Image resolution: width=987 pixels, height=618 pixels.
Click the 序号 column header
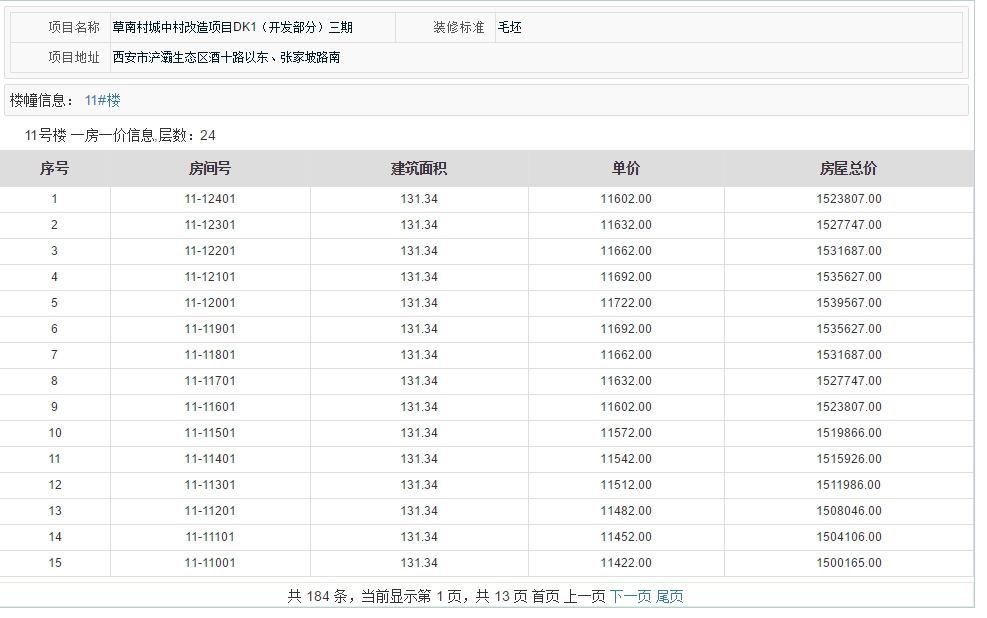(54, 169)
